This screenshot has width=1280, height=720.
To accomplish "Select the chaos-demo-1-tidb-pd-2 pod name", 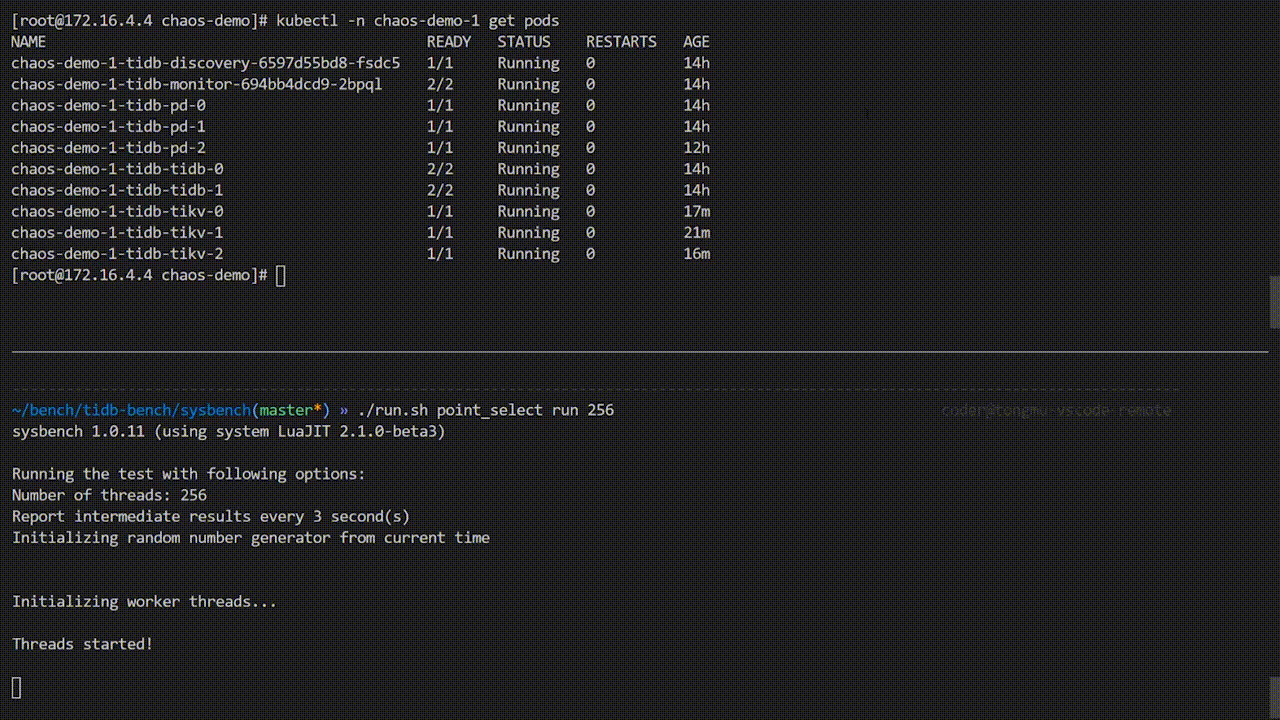I will pyautogui.click(x=108, y=147).
